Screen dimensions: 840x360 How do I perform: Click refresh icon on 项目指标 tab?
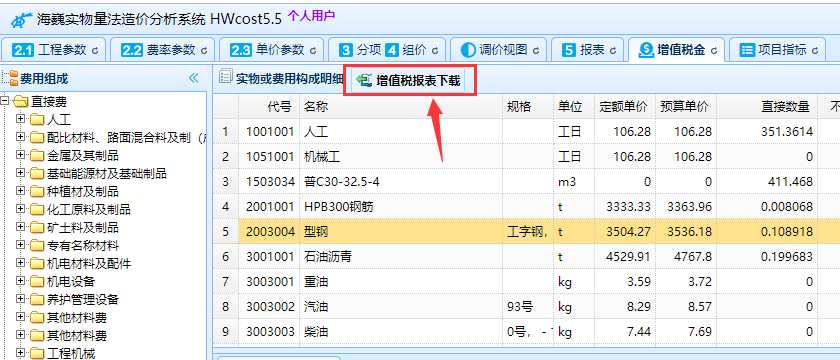tap(814, 51)
